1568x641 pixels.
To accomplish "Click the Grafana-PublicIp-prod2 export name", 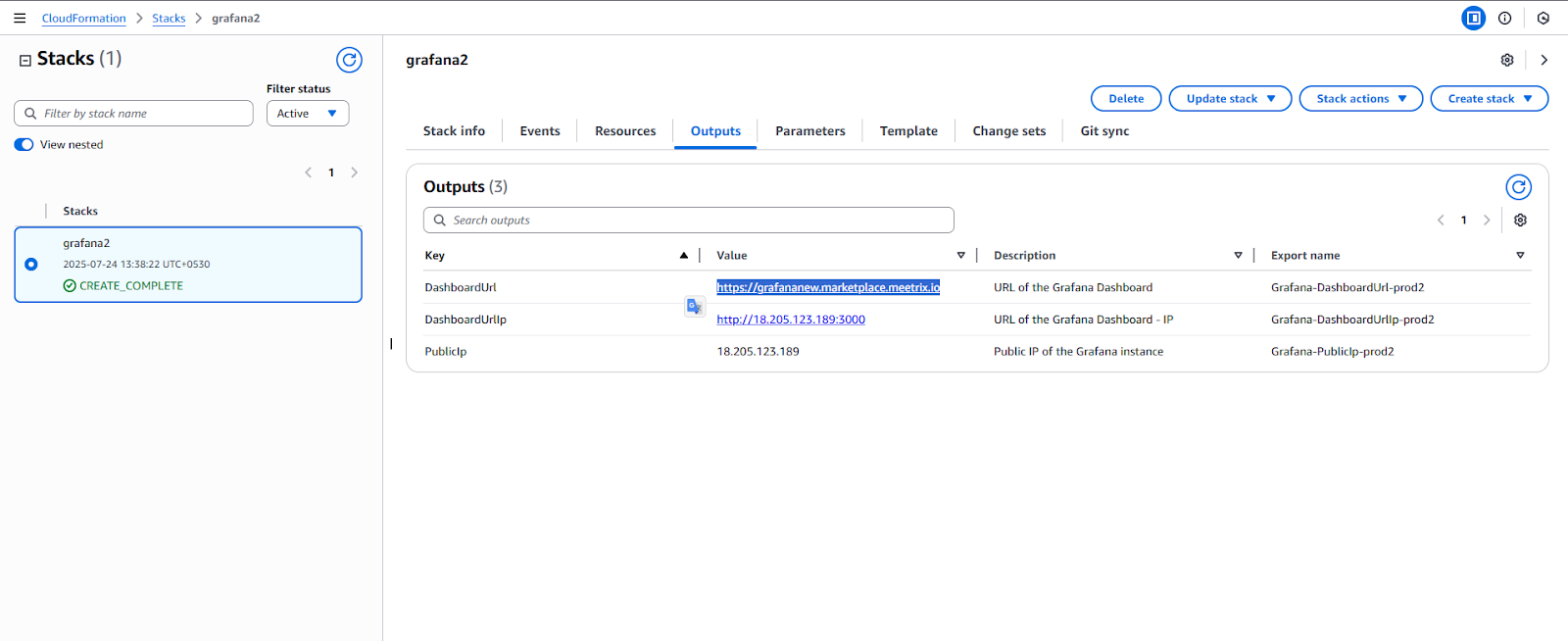I will tap(1332, 352).
